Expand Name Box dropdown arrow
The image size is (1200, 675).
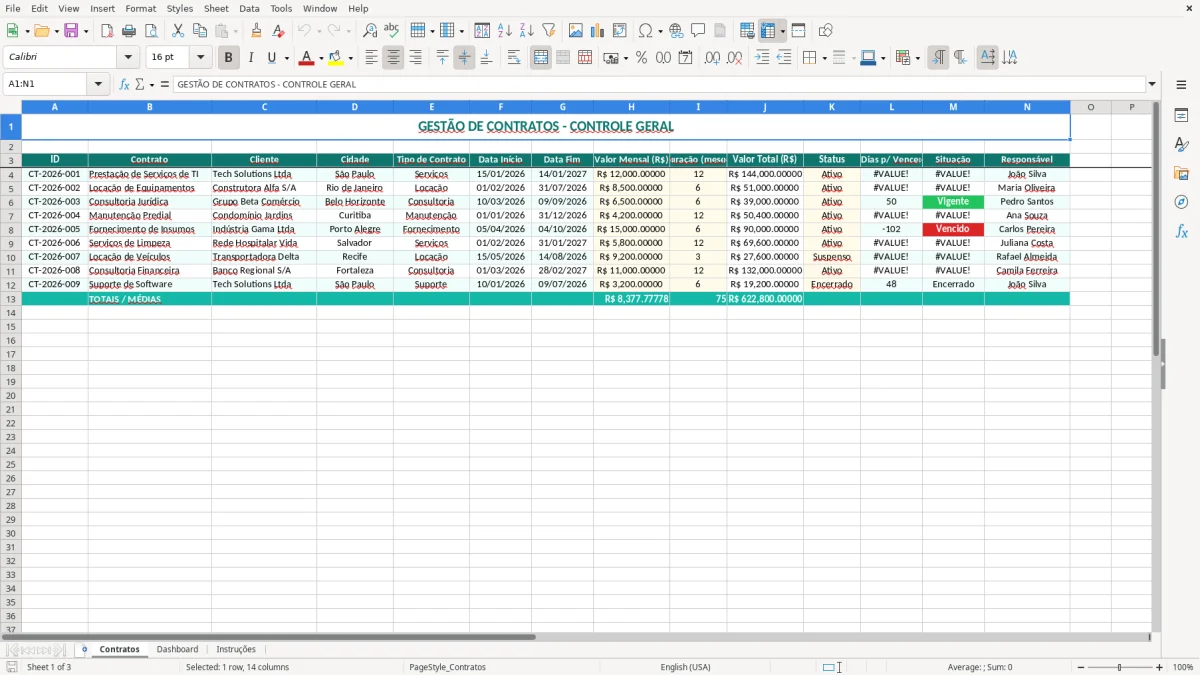[98, 84]
